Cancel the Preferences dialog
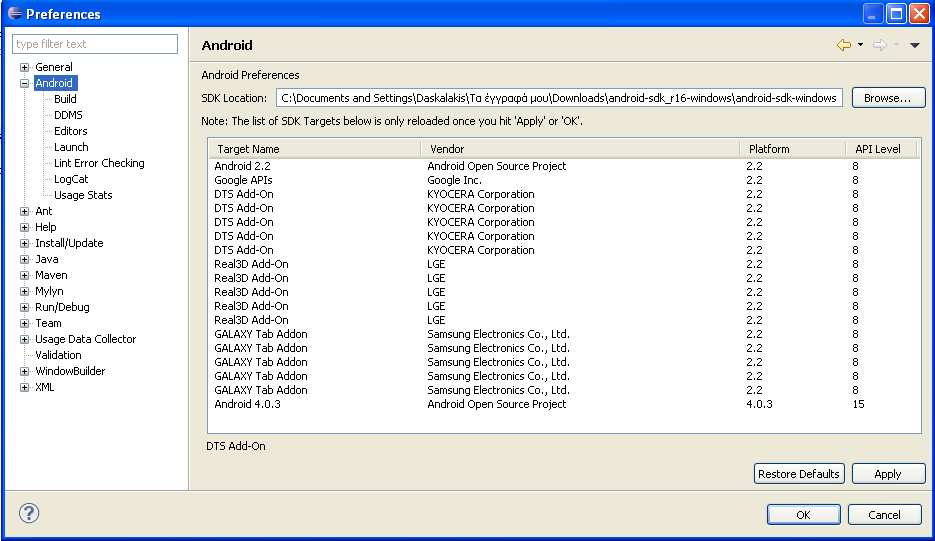Screen dimensions: 935x541 [884, 515]
